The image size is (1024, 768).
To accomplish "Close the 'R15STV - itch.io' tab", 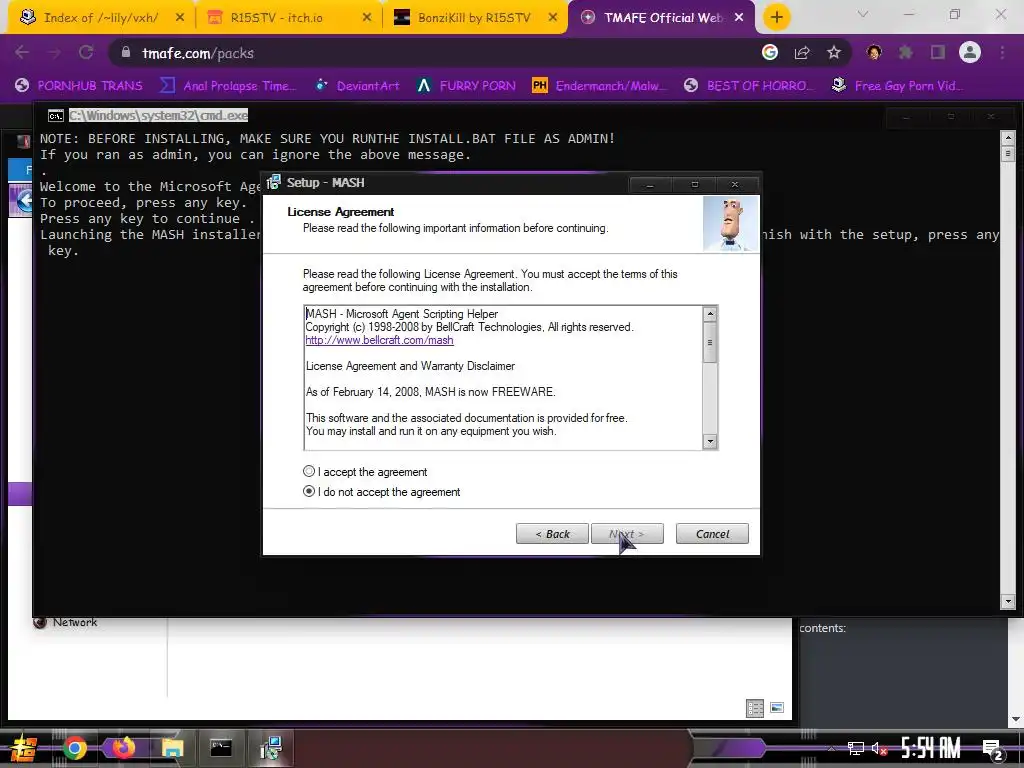I will pyautogui.click(x=367, y=18).
